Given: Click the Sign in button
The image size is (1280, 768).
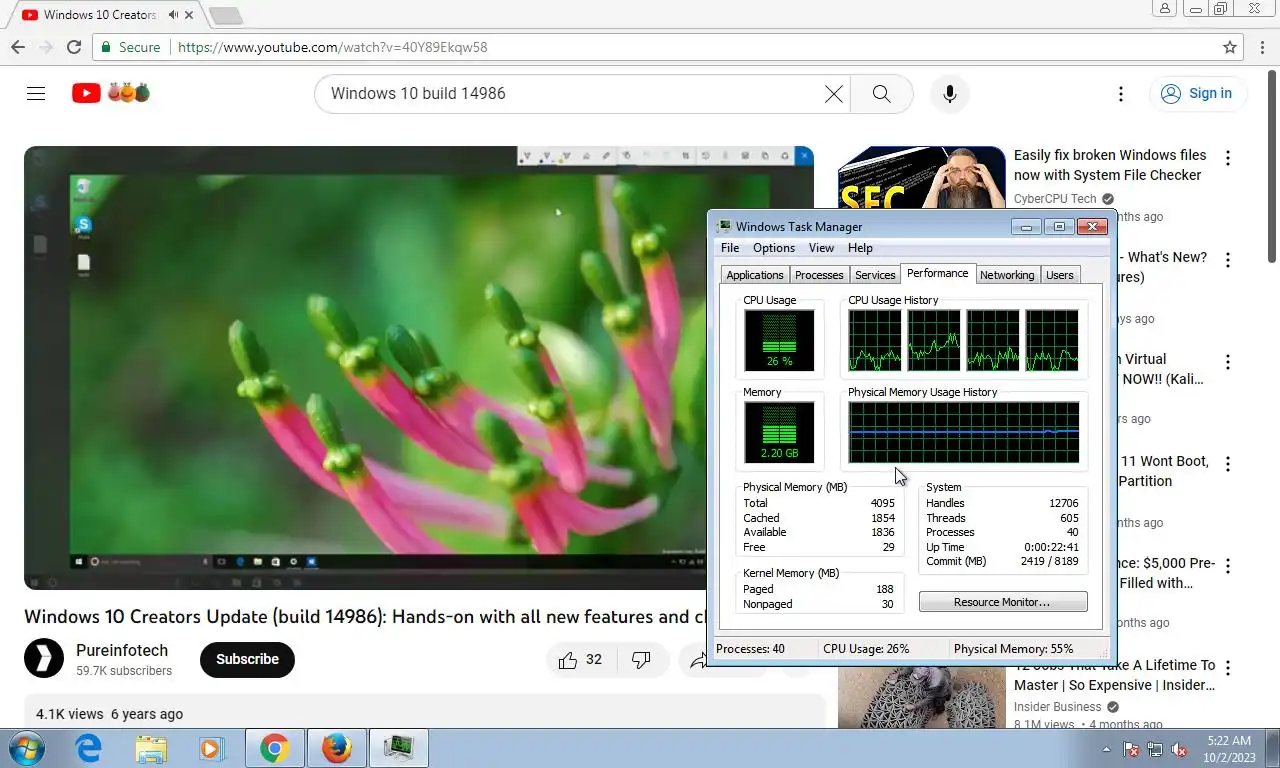Looking at the screenshot, I should click(1198, 94).
